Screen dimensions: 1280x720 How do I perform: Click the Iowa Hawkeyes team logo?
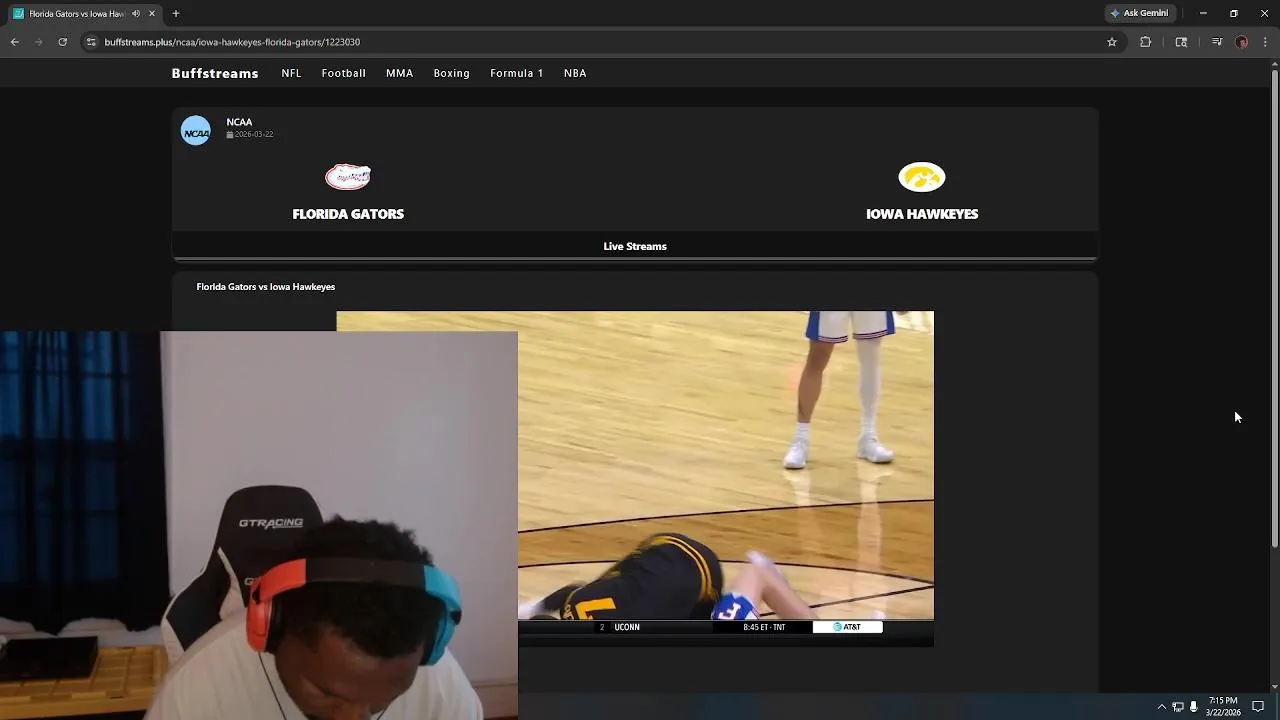tap(922, 177)
